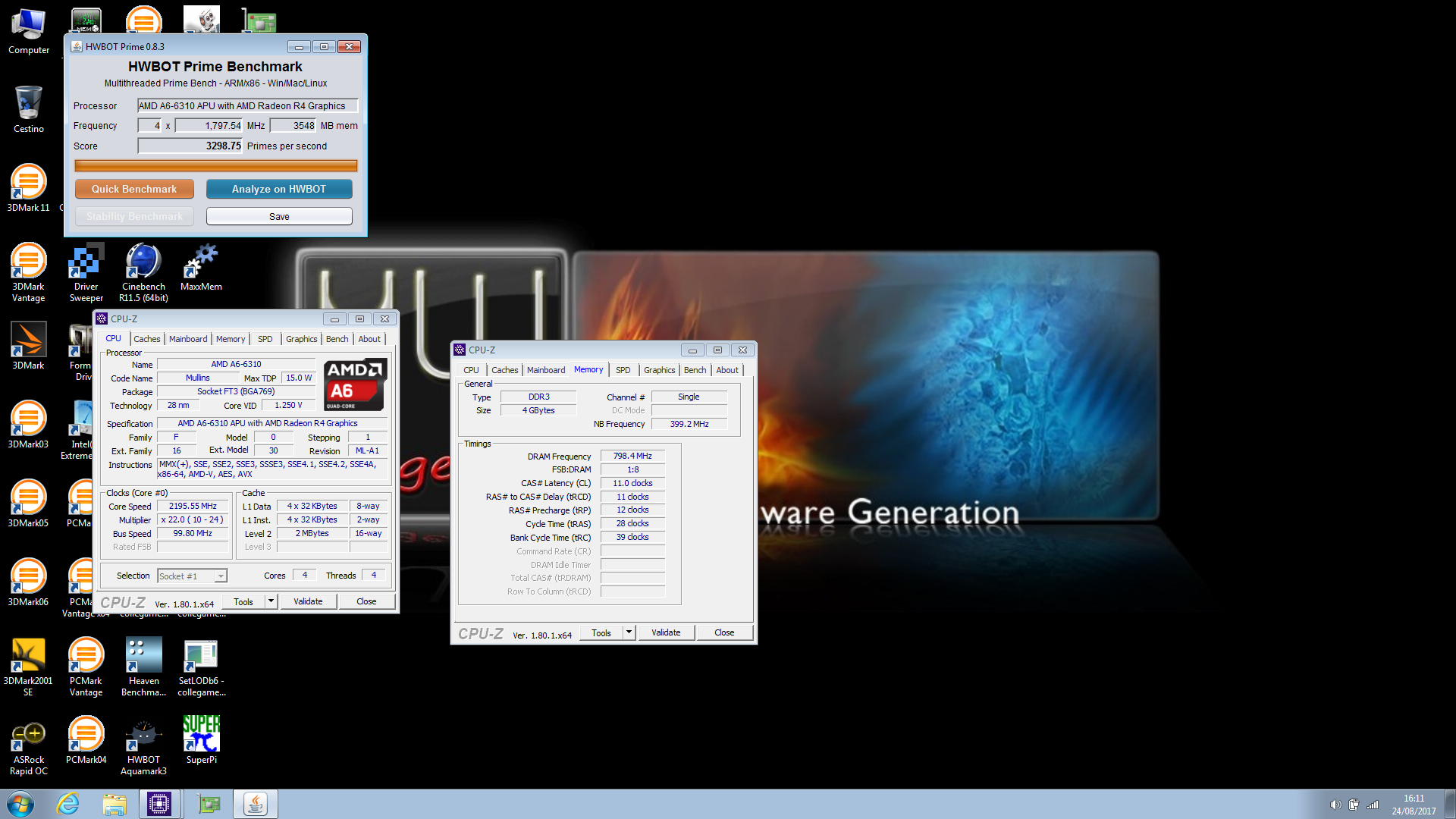Switch to CPU tab in right CPU-Z window

coord(472,370)
